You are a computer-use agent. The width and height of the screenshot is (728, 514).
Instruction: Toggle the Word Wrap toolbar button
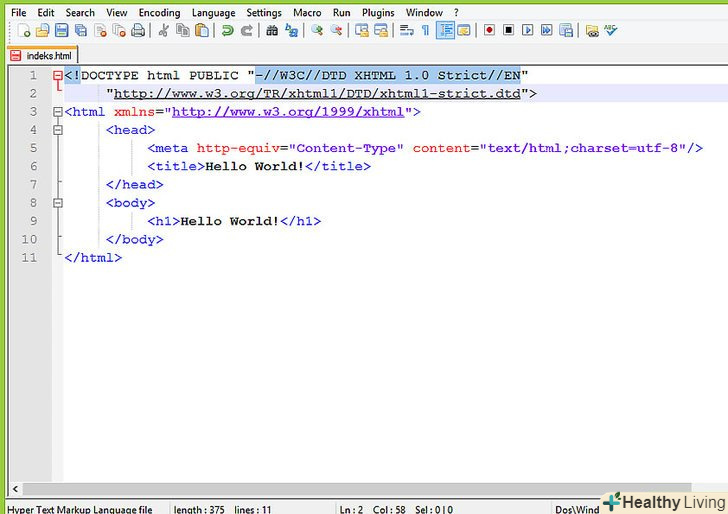point(406,31)
